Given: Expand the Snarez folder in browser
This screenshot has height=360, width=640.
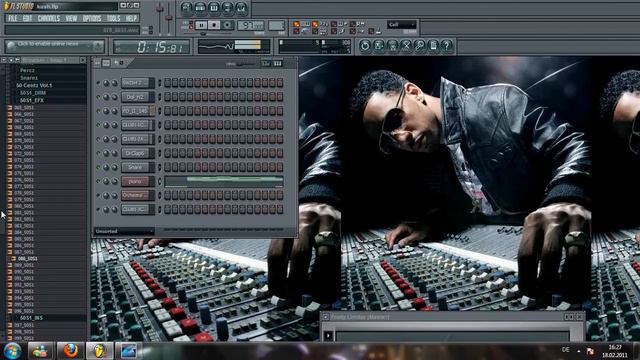Looking at the screenshot, I should pos(29,78).
